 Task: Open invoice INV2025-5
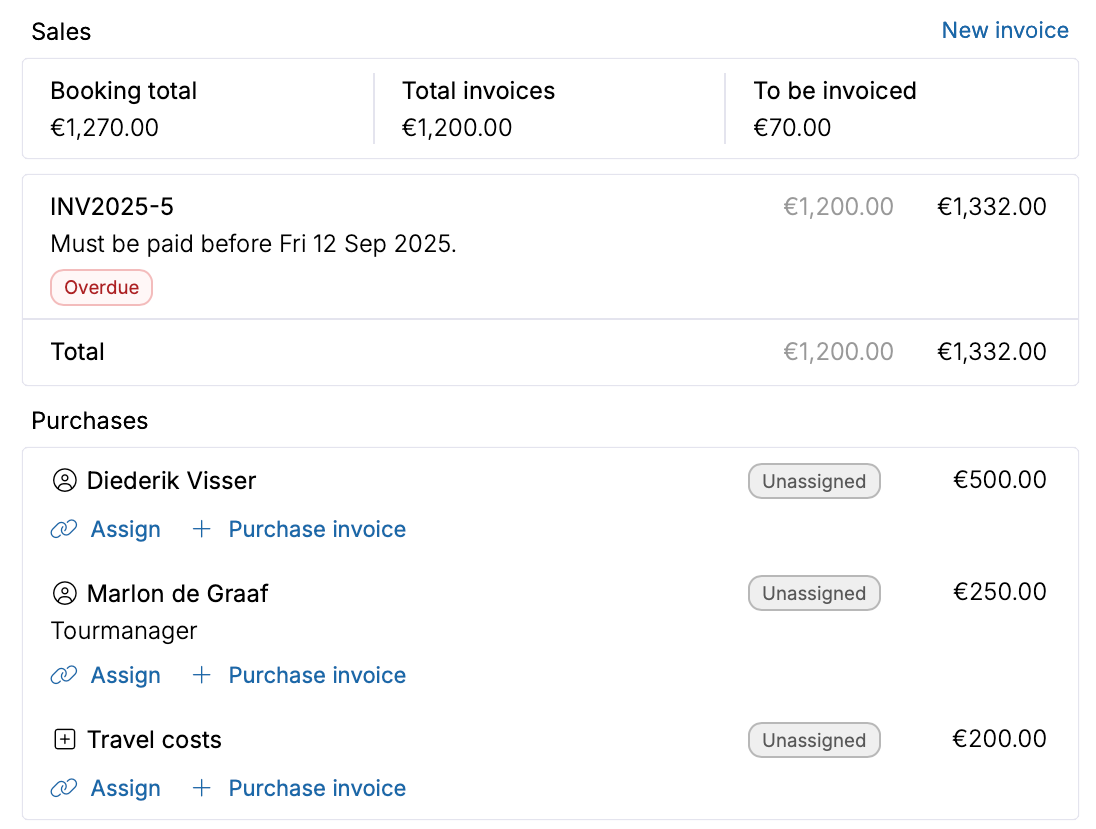click(112, 207)
